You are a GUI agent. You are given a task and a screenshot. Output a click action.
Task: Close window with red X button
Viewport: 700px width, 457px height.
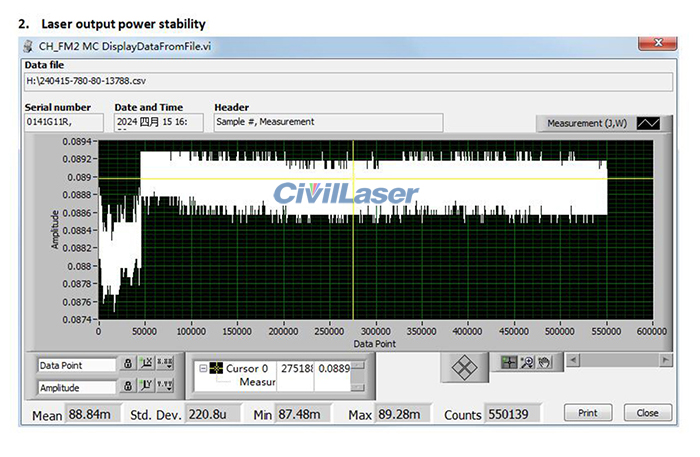pos(658,43)
